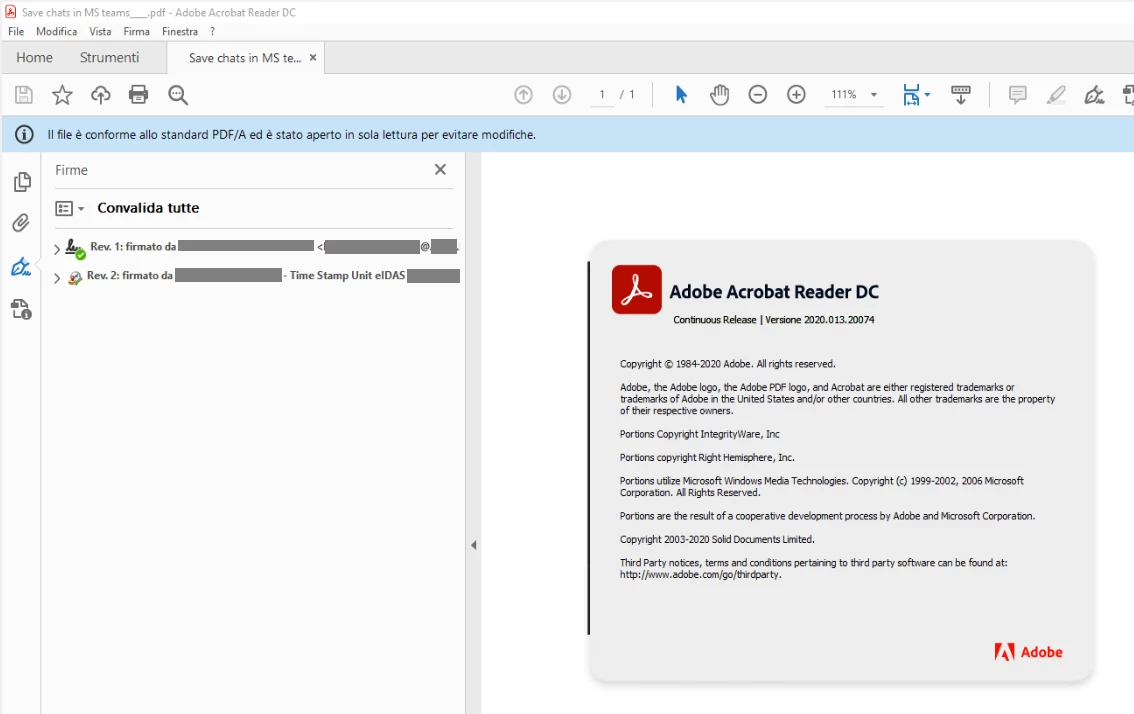Add file to starred with star icon

tap(62, 95)
